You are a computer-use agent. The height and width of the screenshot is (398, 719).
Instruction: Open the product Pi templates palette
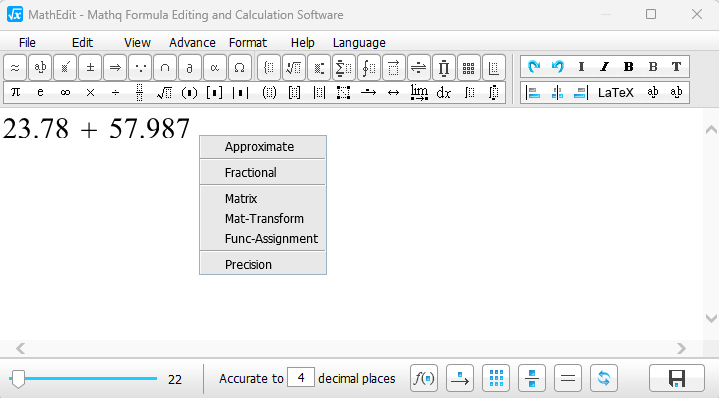(x=443, y=68)
